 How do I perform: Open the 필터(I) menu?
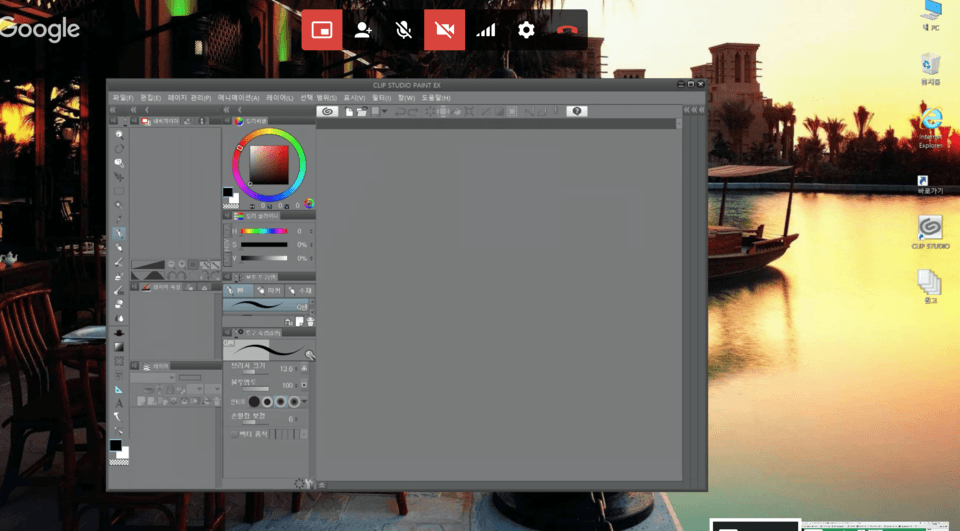(x=381, y=97)
